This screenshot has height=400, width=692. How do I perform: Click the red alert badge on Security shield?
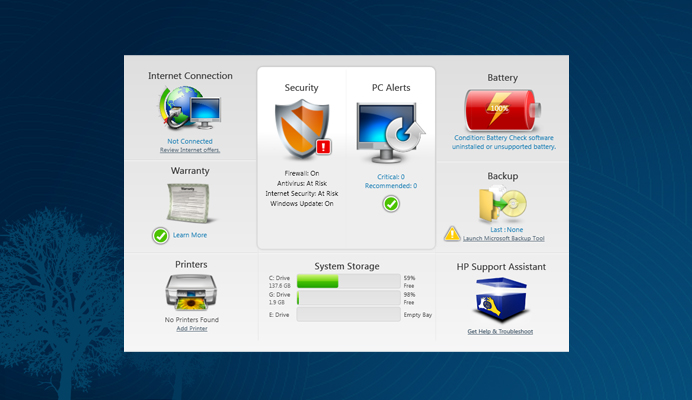[323, 147]
